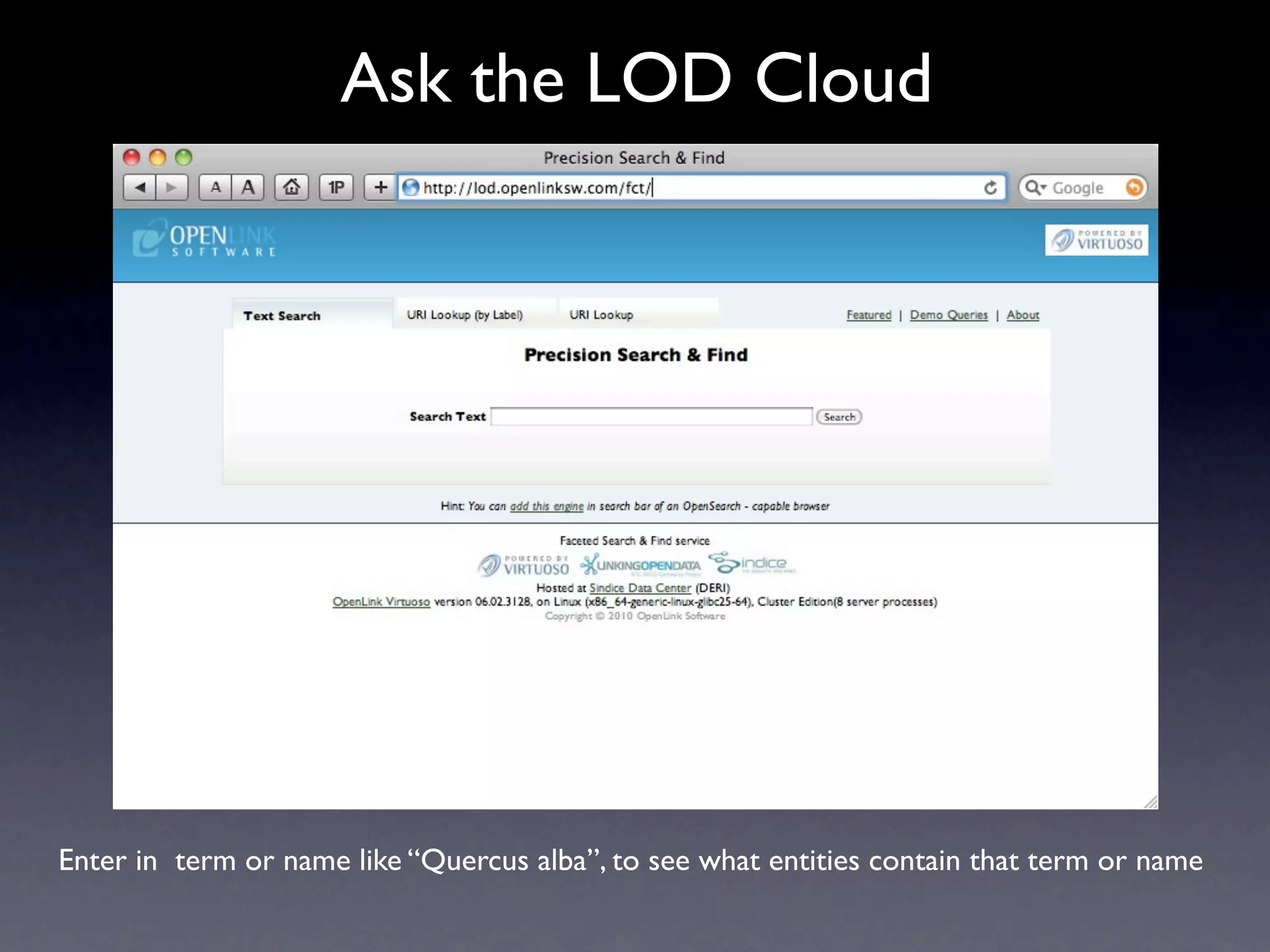Click the browser forward arrow button
The width and height of the screenshot is (1270, 952).
[172, 187]
